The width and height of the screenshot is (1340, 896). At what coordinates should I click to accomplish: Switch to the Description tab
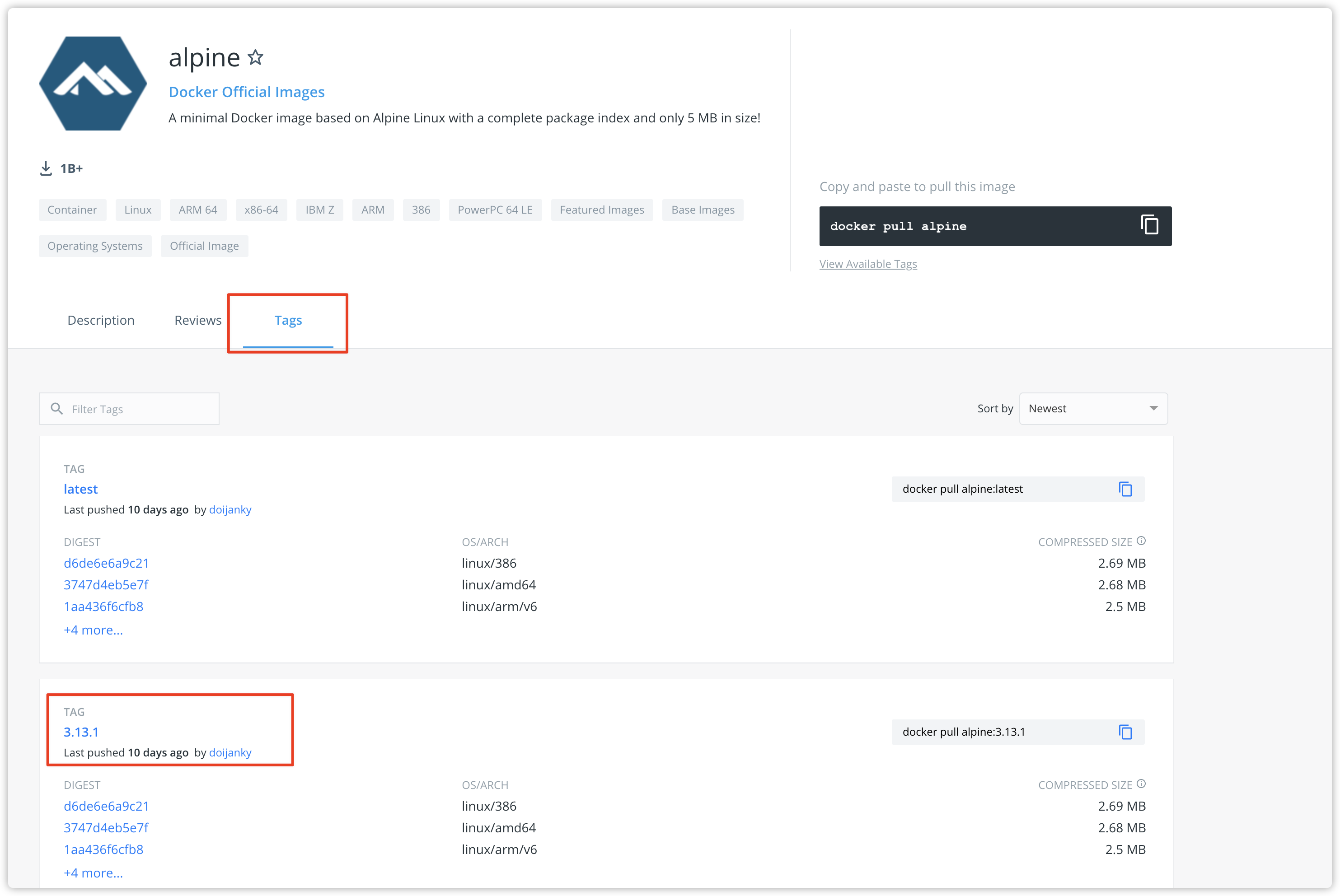click(101, 321)
